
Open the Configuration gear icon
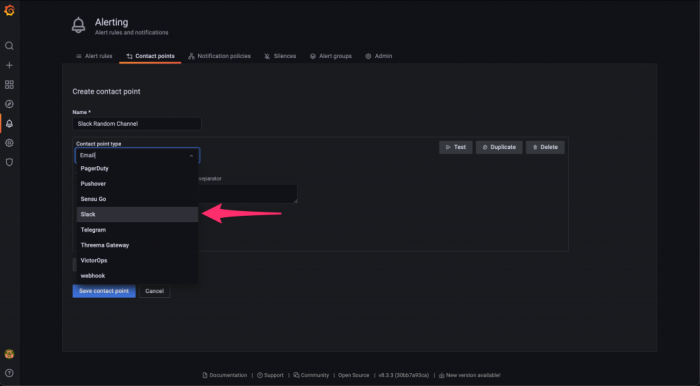click(x=9, y=143)
